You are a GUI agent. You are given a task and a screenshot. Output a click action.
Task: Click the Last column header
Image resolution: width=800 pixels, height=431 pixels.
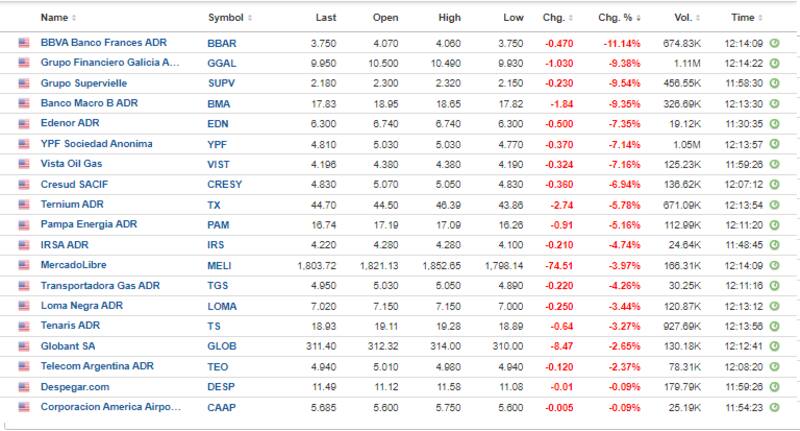[325, 18]
